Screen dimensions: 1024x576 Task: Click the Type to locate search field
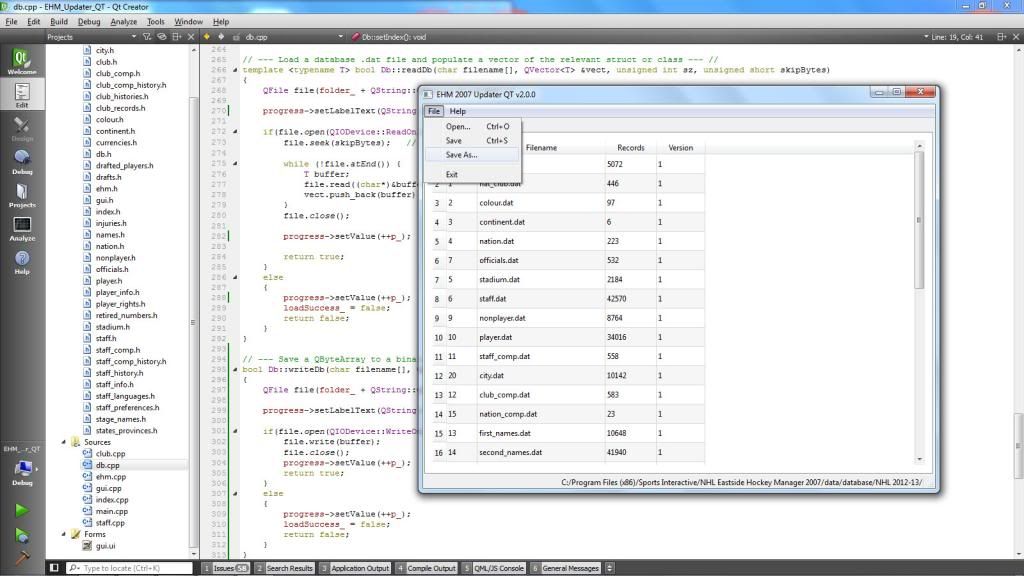point(129,568)
